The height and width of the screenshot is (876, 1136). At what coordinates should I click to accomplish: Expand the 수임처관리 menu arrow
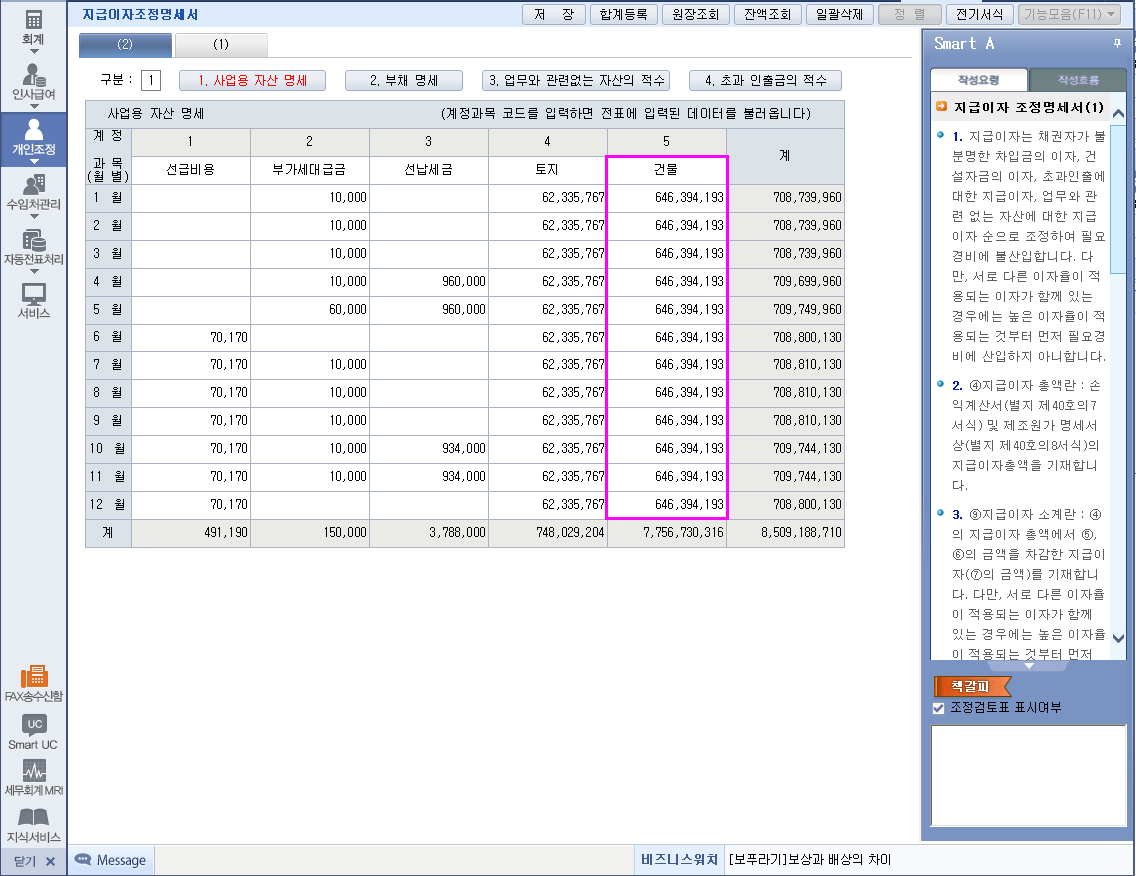(x=33, y=217)
